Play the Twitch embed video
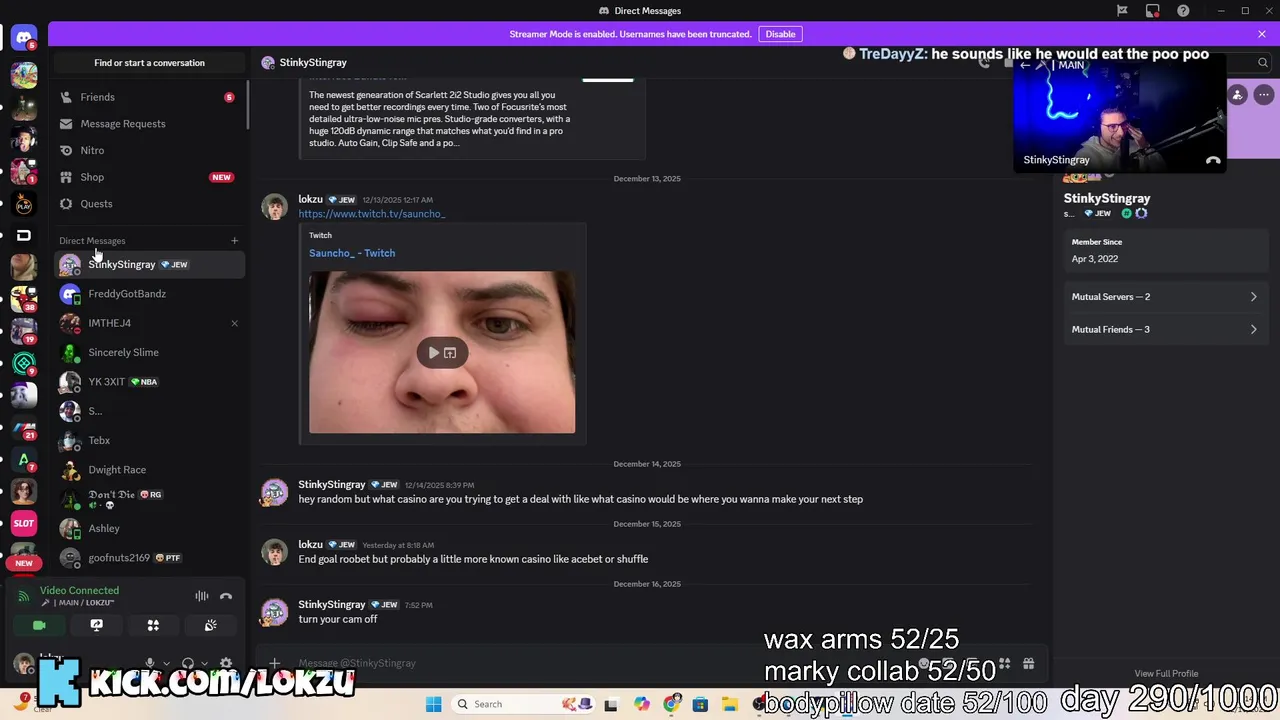The width and height of the screenshot is (1280, 720). (433, 352)
